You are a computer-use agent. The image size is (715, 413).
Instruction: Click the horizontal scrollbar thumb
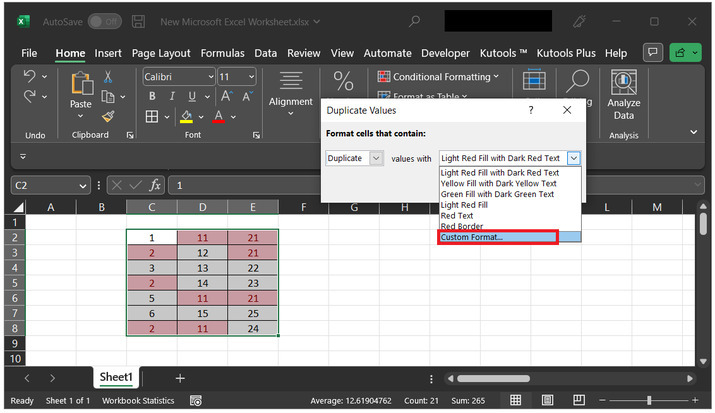(x=493, y=379)
